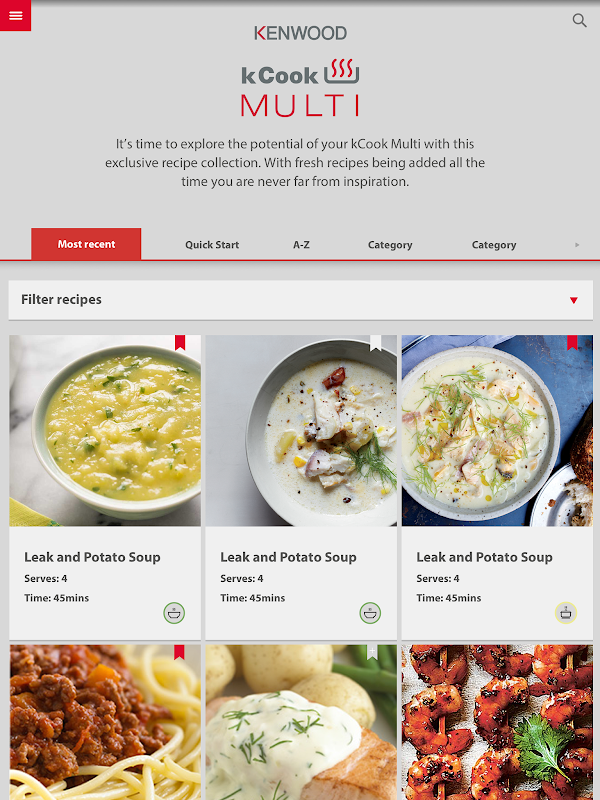Switch to the A-Z tab

[x=301, y=245]
